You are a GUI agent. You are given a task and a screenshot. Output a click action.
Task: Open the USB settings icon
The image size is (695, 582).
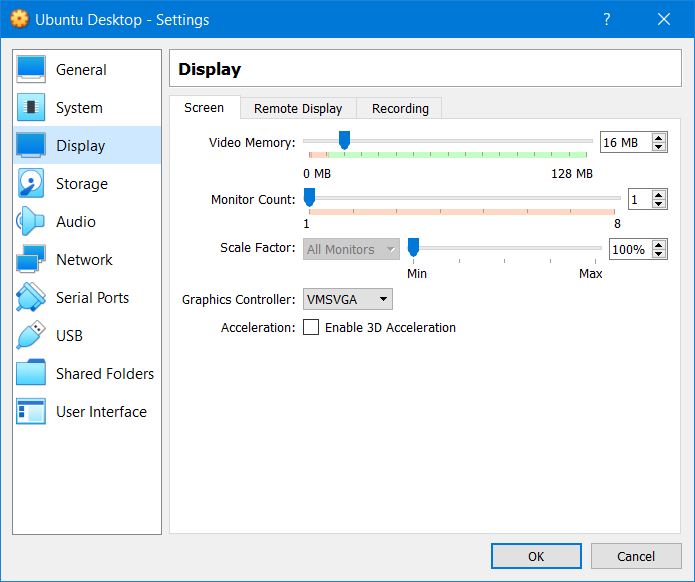click(x=31, y=336)
